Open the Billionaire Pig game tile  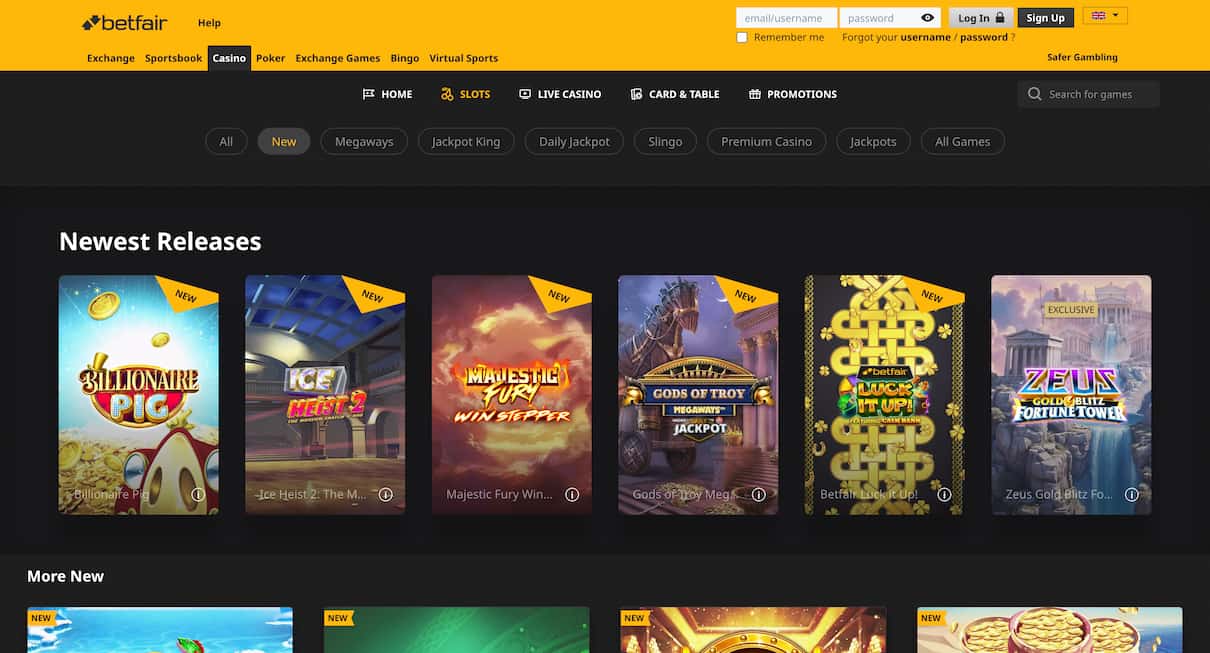139,395
